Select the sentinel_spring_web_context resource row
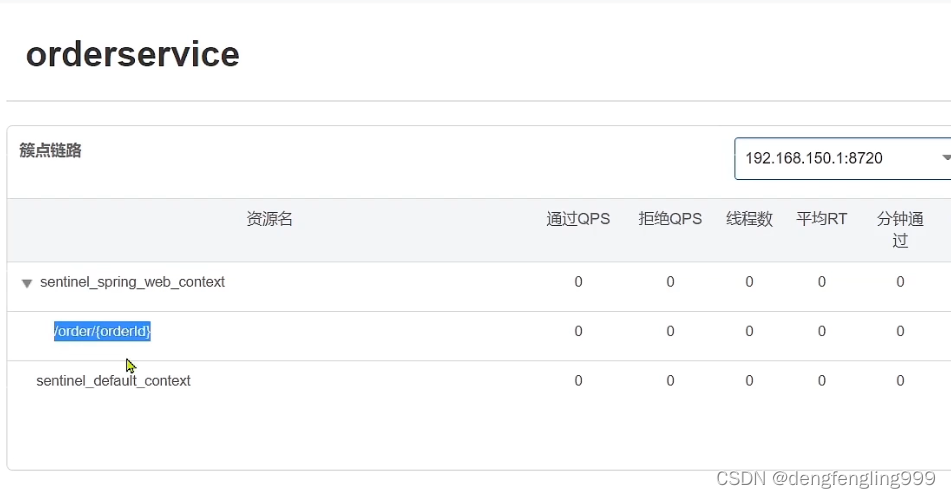The height and width of the screenshot is (498, 951). (132, 282)
